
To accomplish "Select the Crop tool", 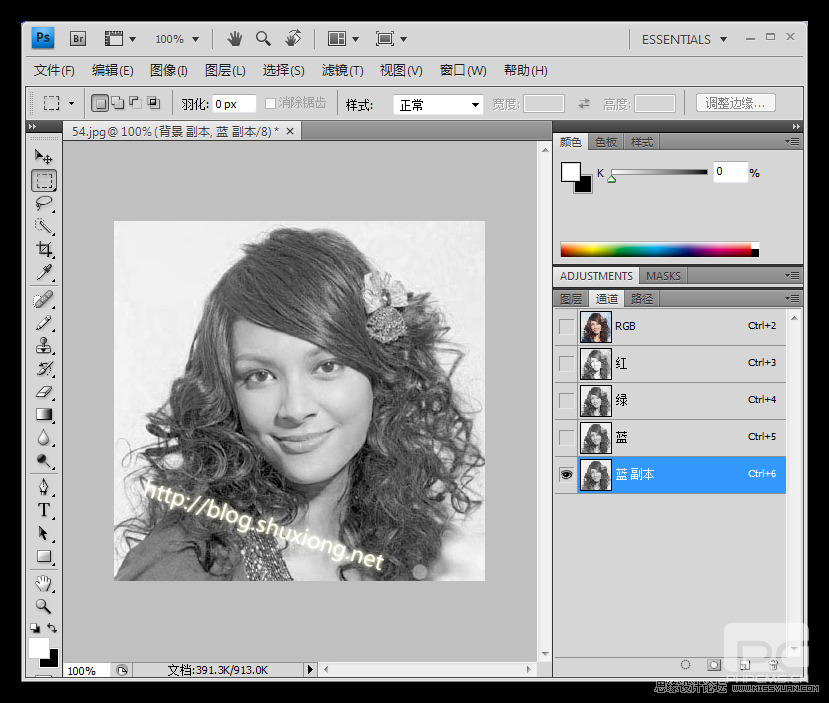I will [x=44, y=249].
